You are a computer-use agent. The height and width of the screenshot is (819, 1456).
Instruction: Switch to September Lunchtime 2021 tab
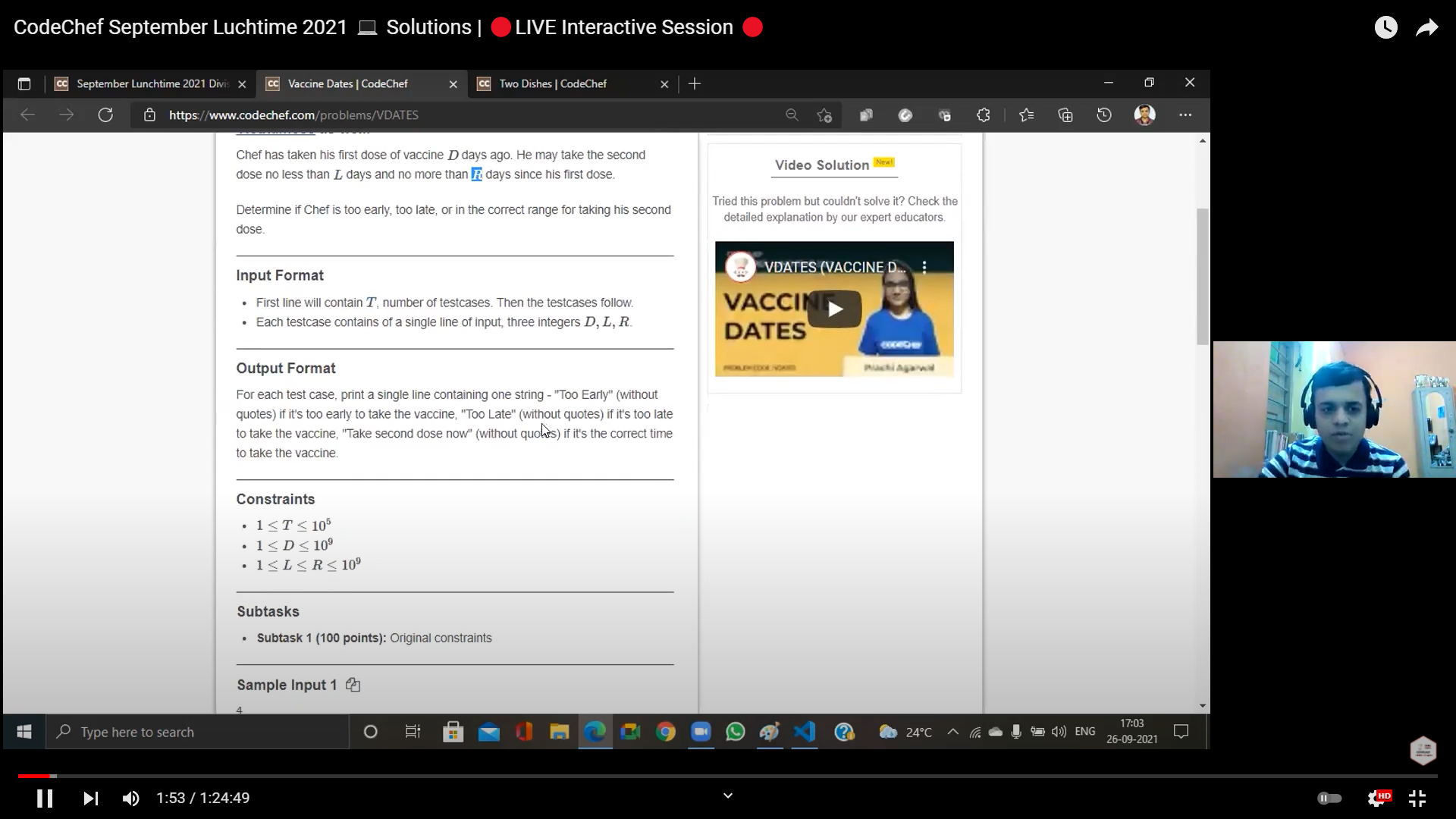151,83
